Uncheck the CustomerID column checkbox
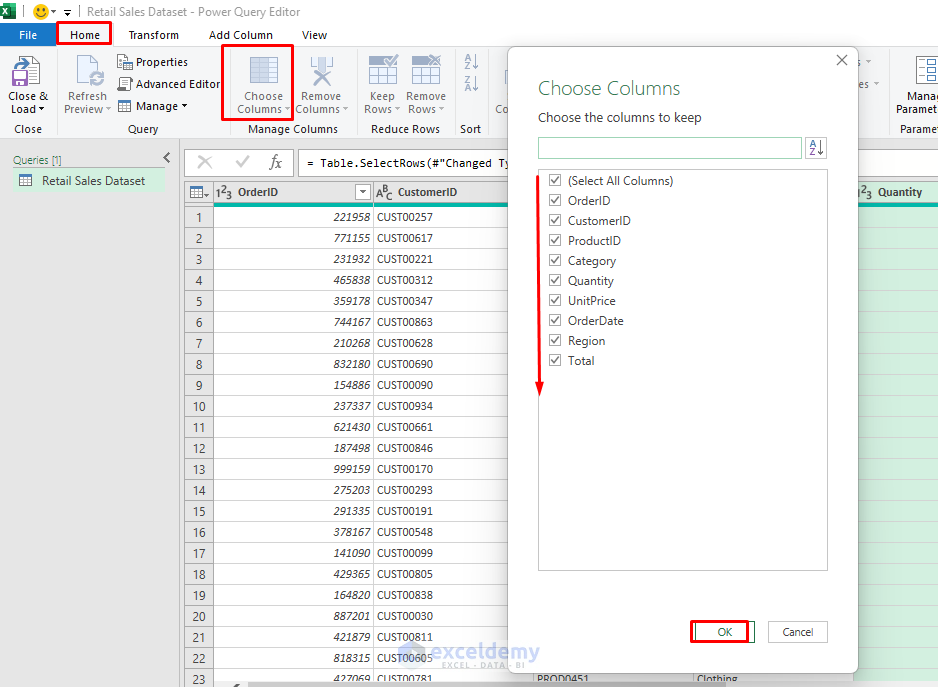 click(555, 220)
